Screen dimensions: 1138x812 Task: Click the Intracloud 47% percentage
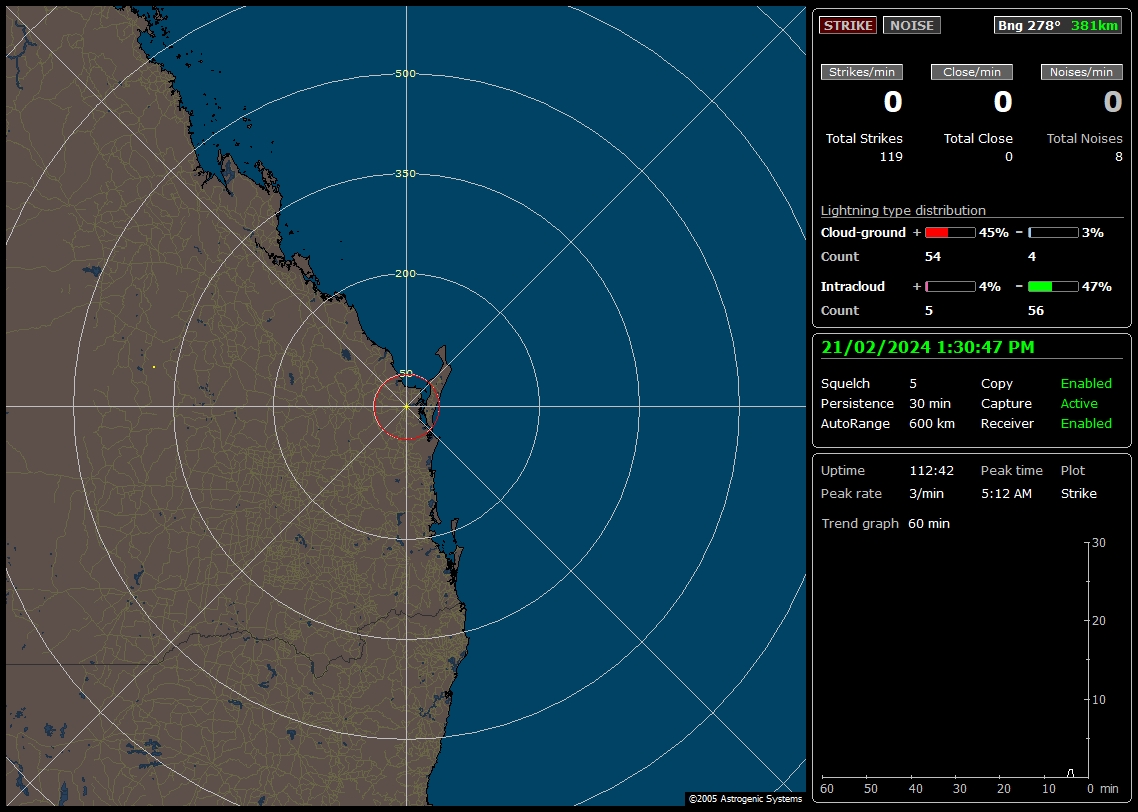click(1097, 287)
